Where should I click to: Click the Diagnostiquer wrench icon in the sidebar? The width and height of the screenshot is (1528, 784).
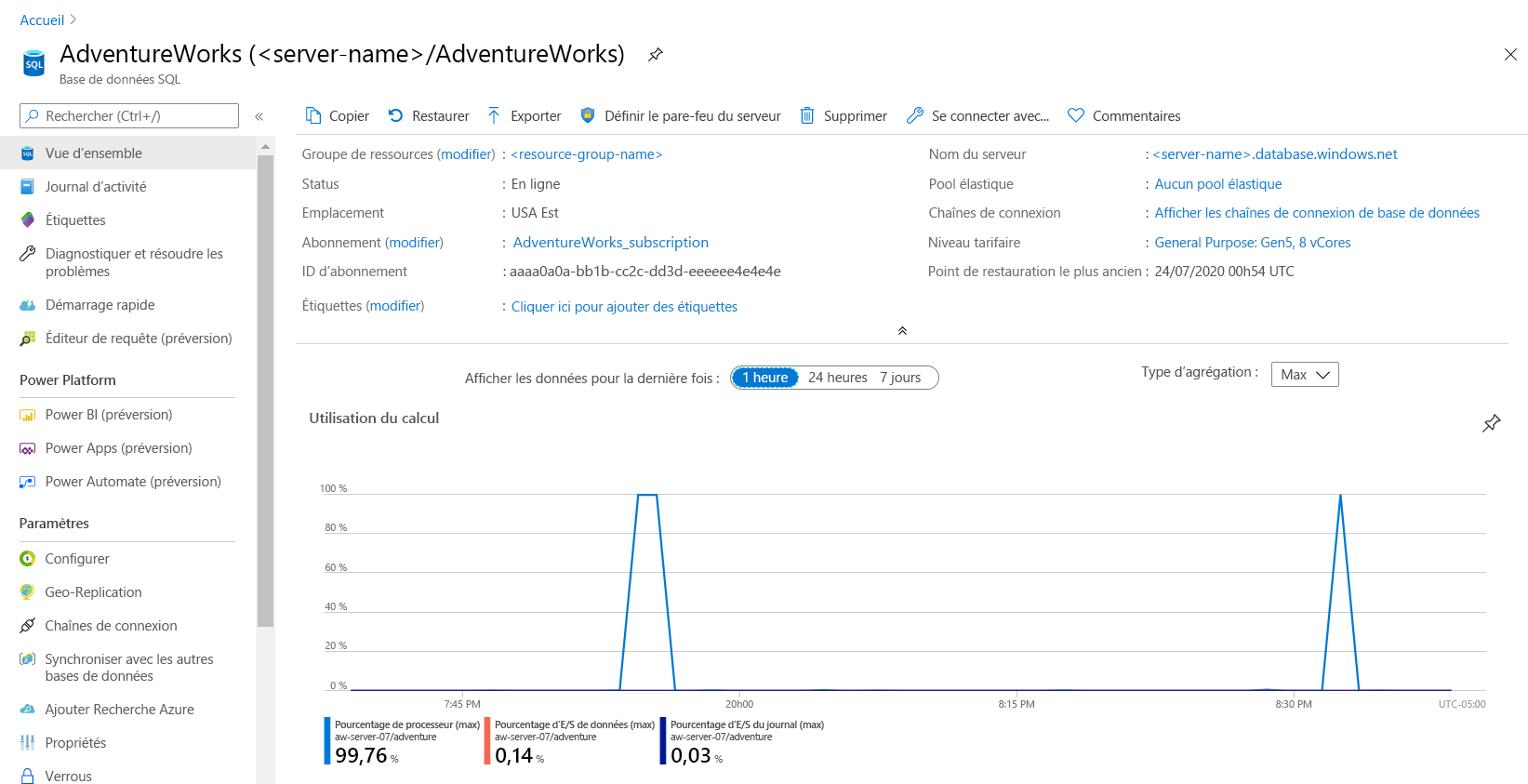(x=28, y=254)
